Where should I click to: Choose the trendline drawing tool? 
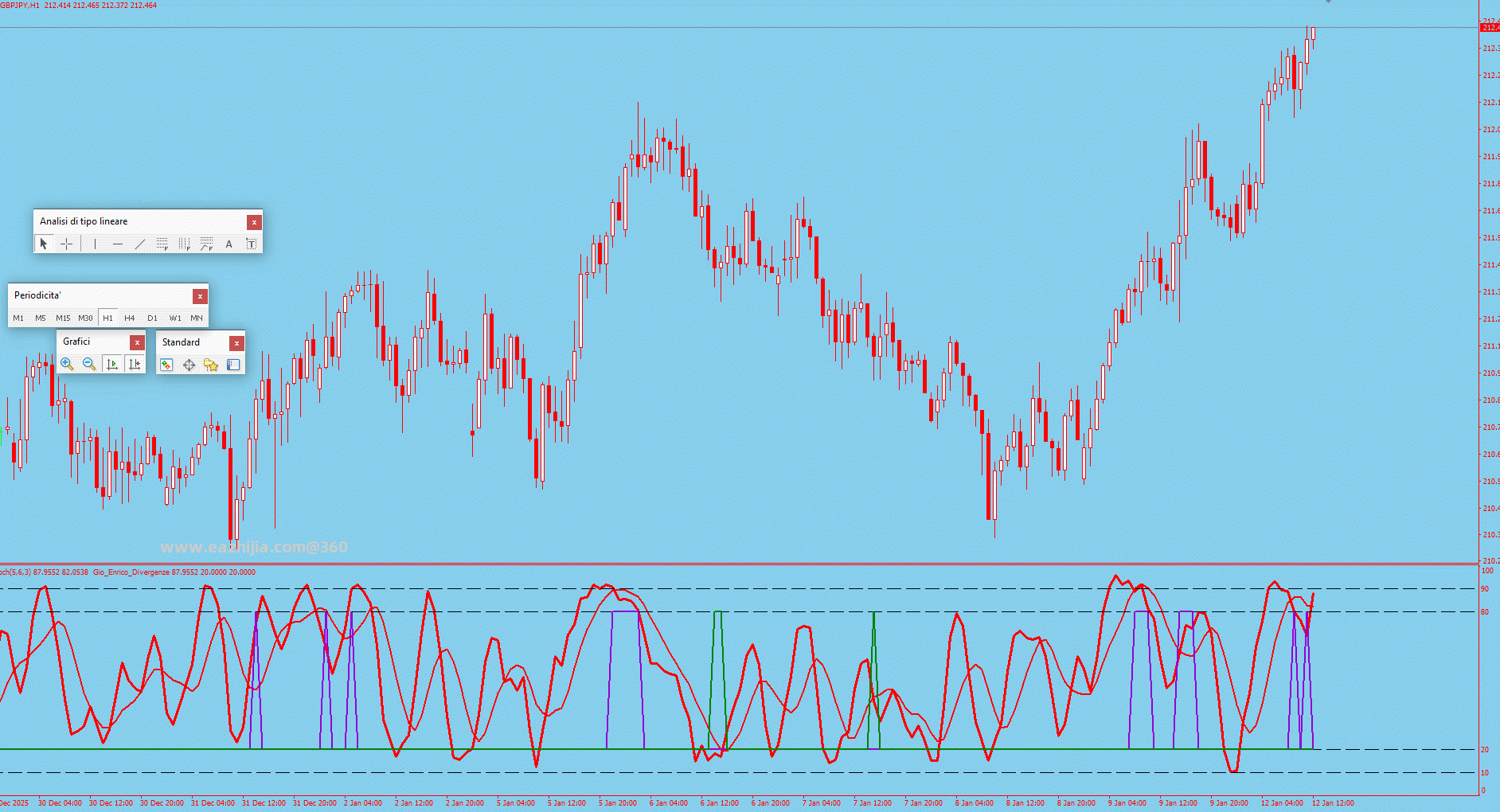(140, 244)
